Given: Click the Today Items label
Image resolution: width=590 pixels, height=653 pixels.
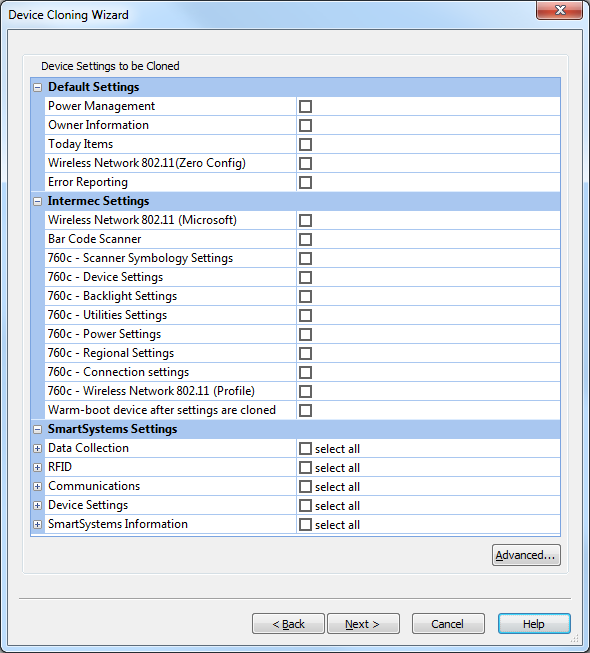Looking at the screenshot, I should [80, 144].
